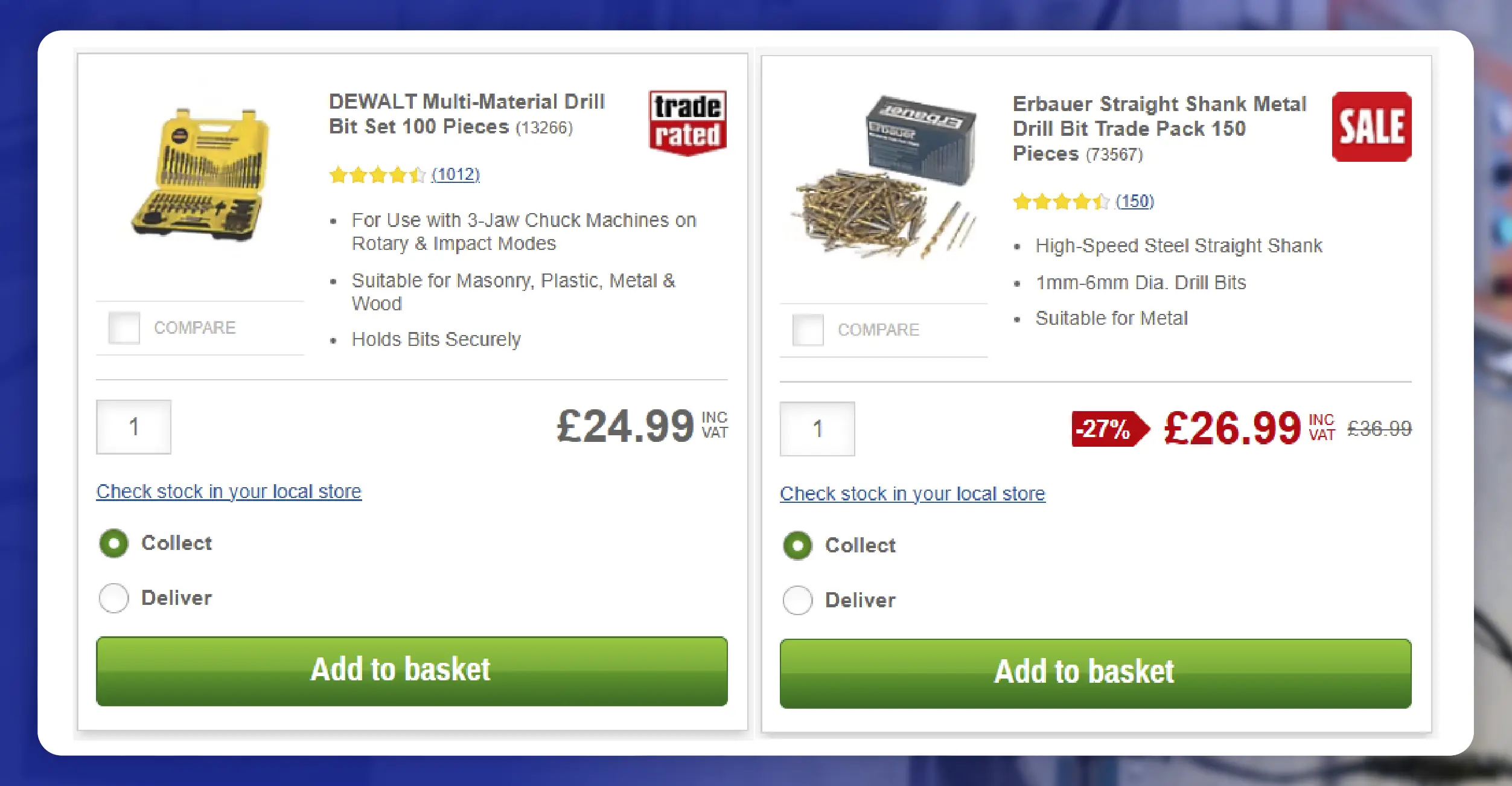Screen dimensions: 1512x786
Task: Select Collect option for Erbauer pack
Action: point(797,545)
